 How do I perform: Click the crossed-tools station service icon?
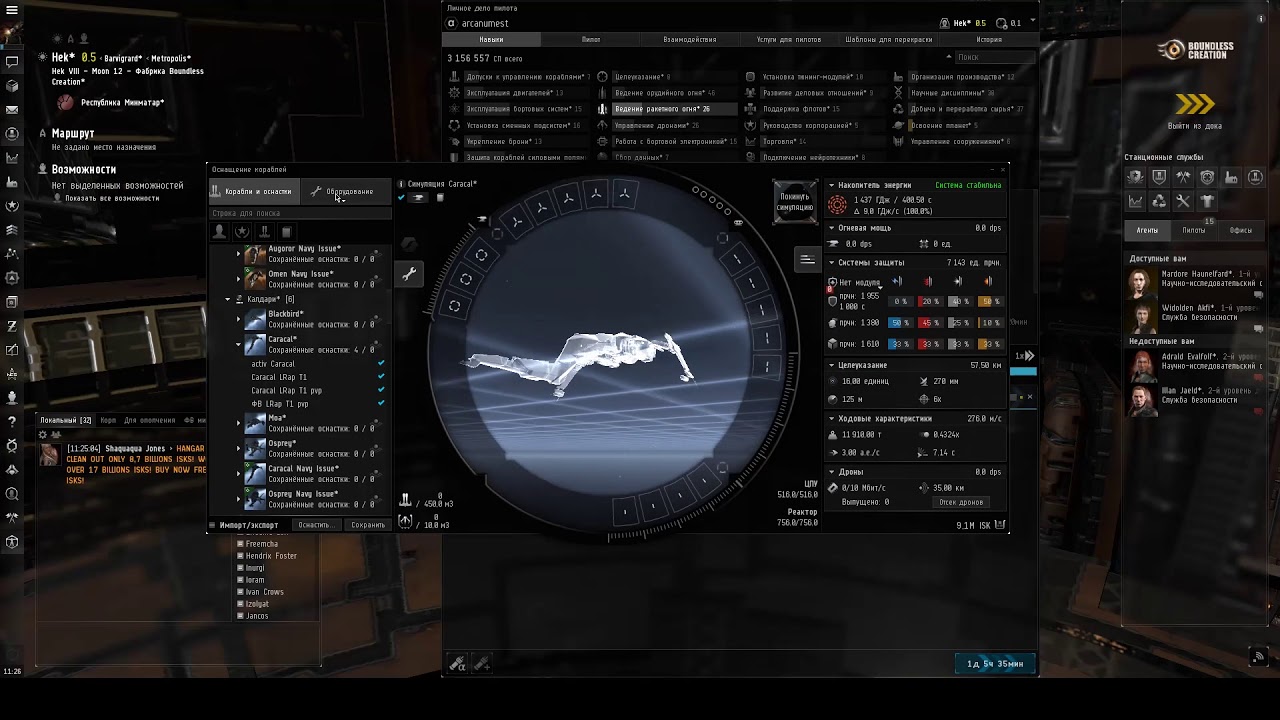[x=1183, y=177]
